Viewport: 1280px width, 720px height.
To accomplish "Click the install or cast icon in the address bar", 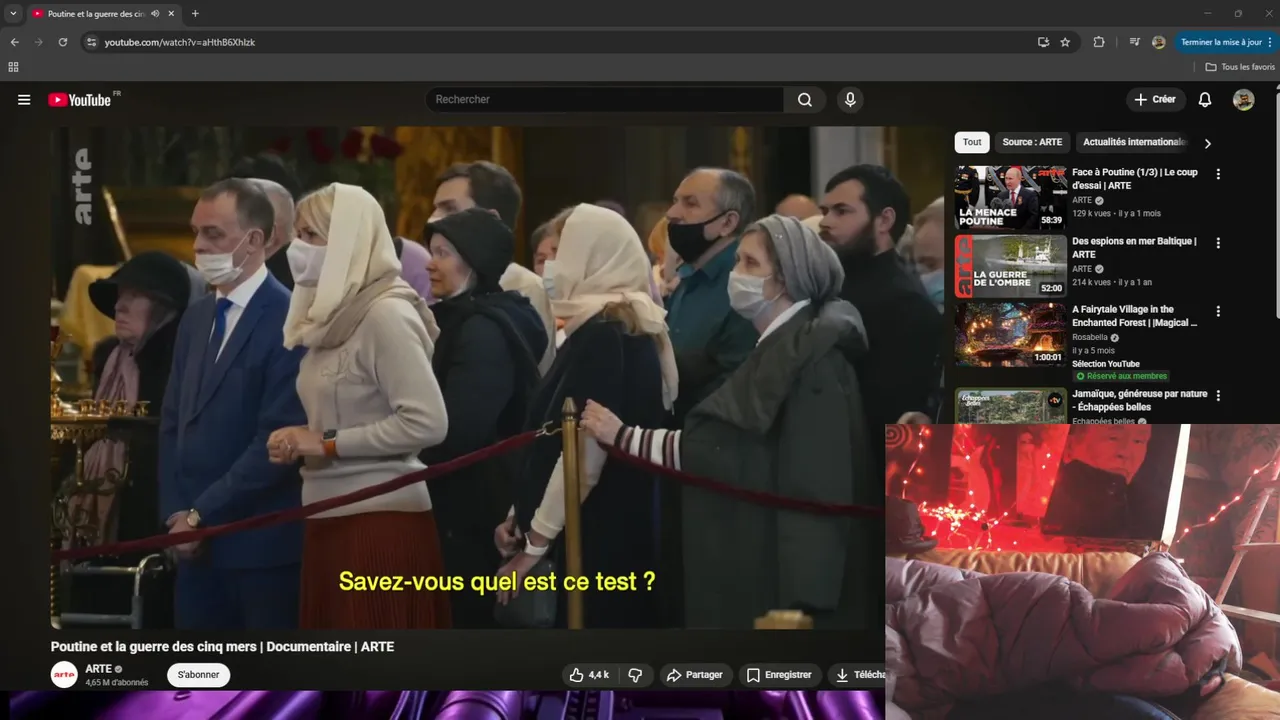I will click(1043, 42).
